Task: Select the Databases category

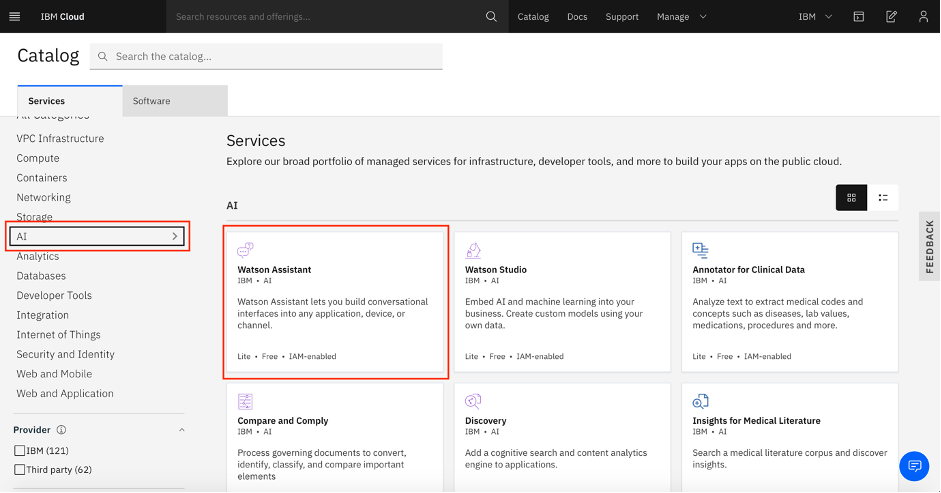Action: [x=41, y=276]
